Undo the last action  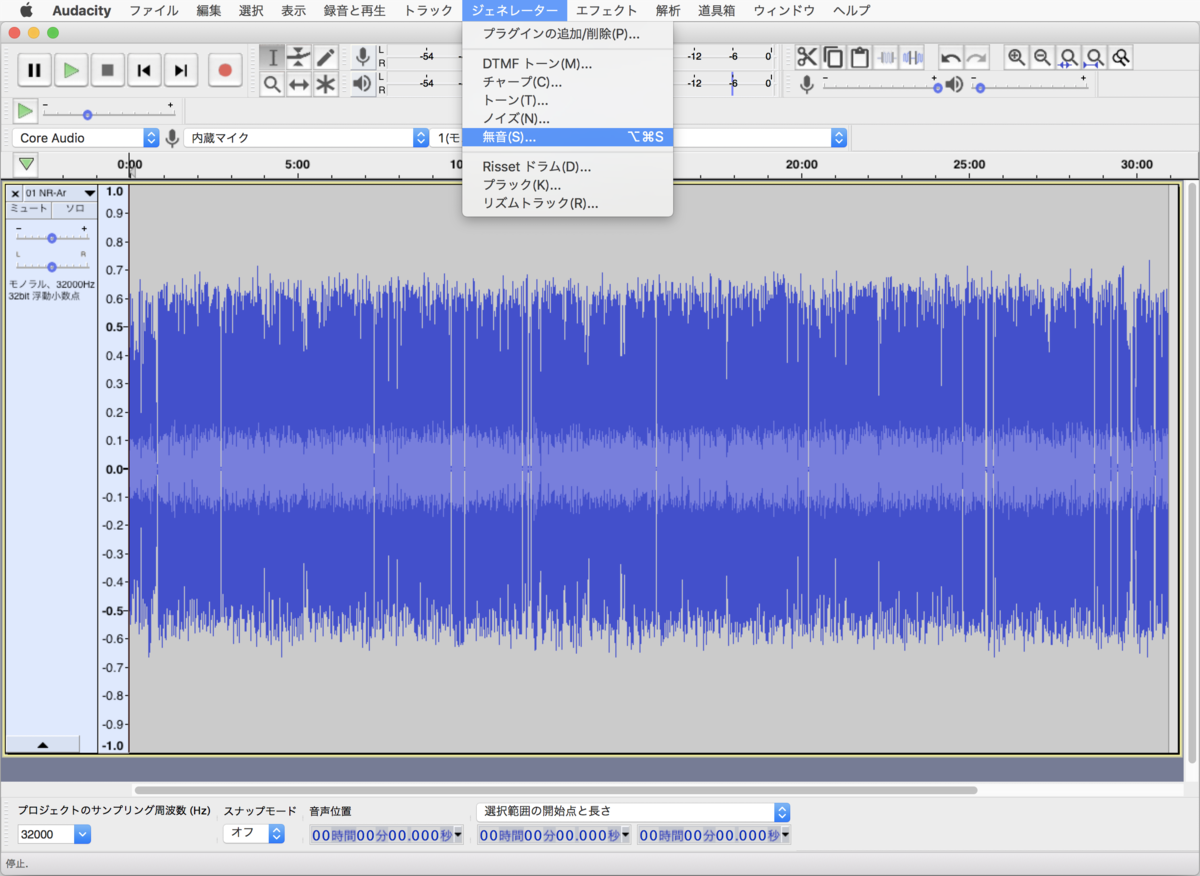(950, 58)
